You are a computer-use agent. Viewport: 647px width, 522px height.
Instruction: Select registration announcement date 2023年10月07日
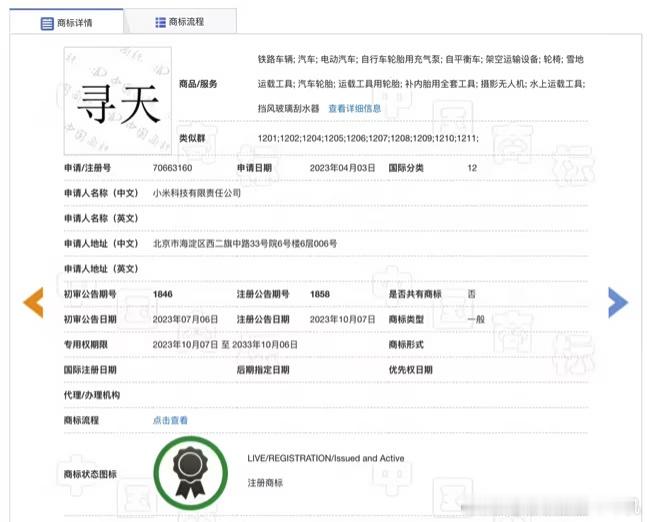[x=342, y=319]
